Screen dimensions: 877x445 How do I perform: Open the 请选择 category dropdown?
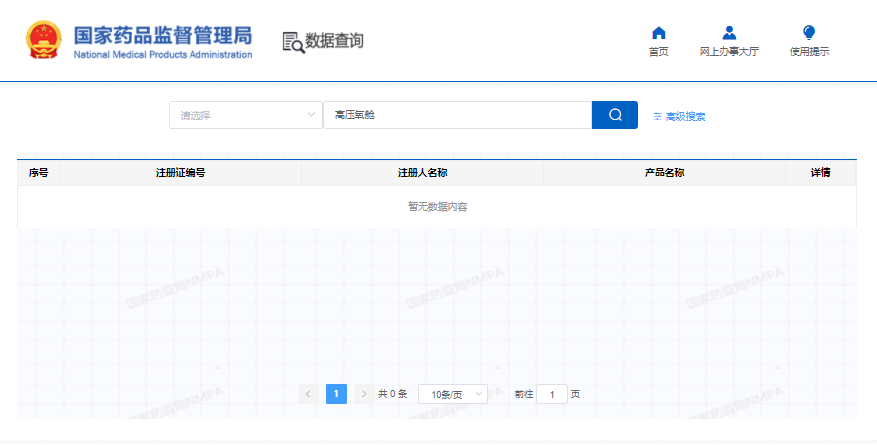click(246, 115)
